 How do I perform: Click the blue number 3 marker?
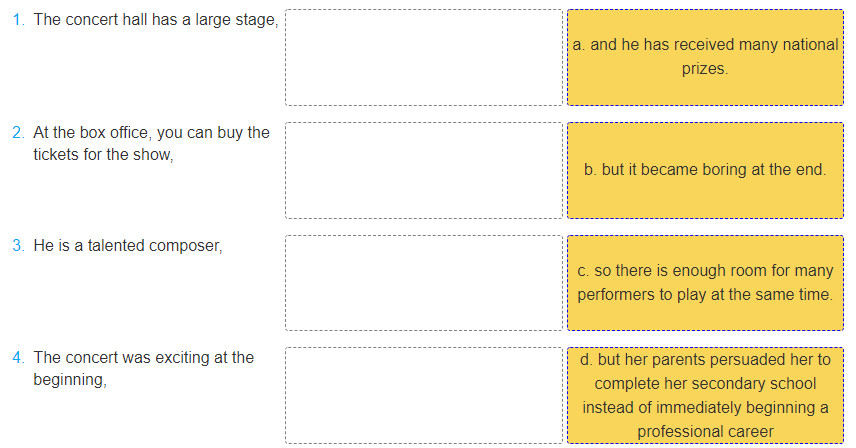pyautogui.click(x=19, y=246)
